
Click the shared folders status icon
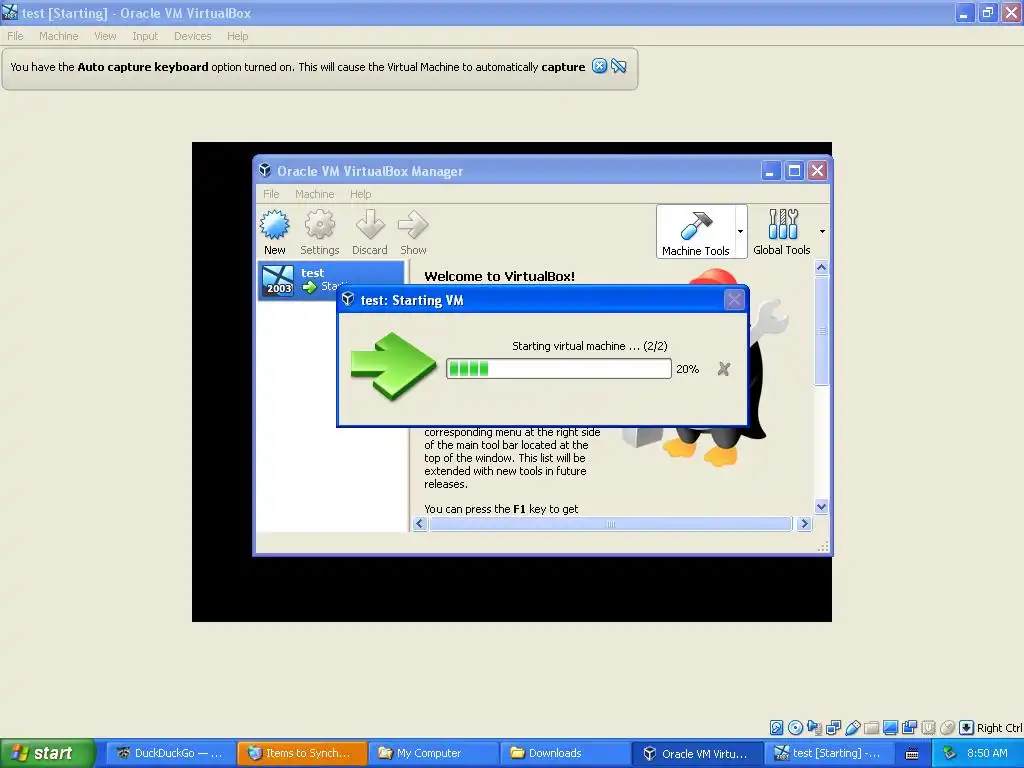tap(871, 728)
